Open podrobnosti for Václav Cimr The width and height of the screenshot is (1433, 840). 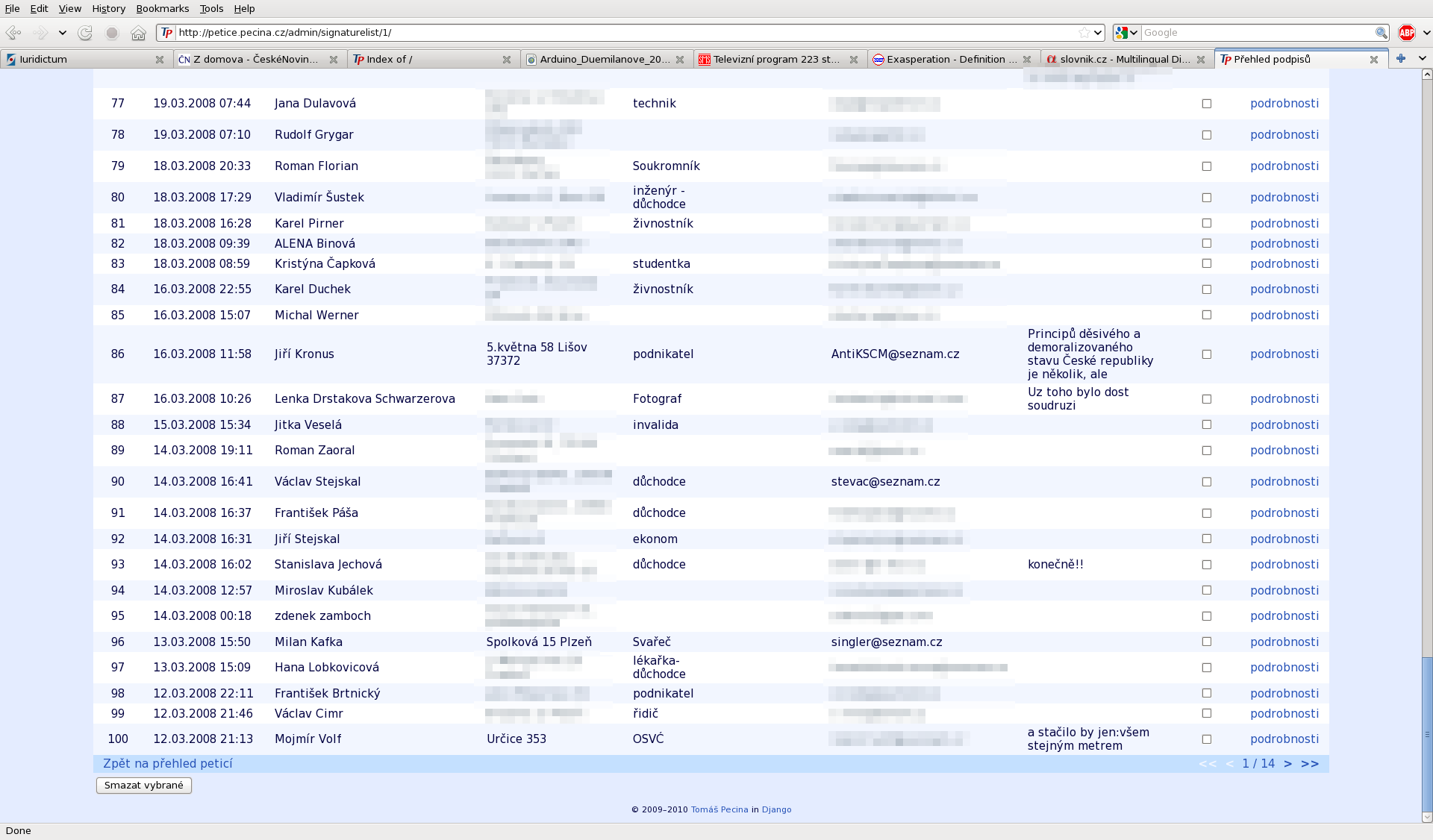pos(1284,714)
